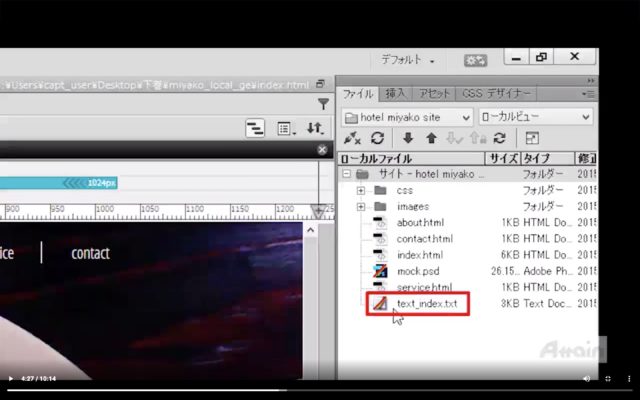
Task: Click the connect to remote server icon
Action: [x=352, y=138]
